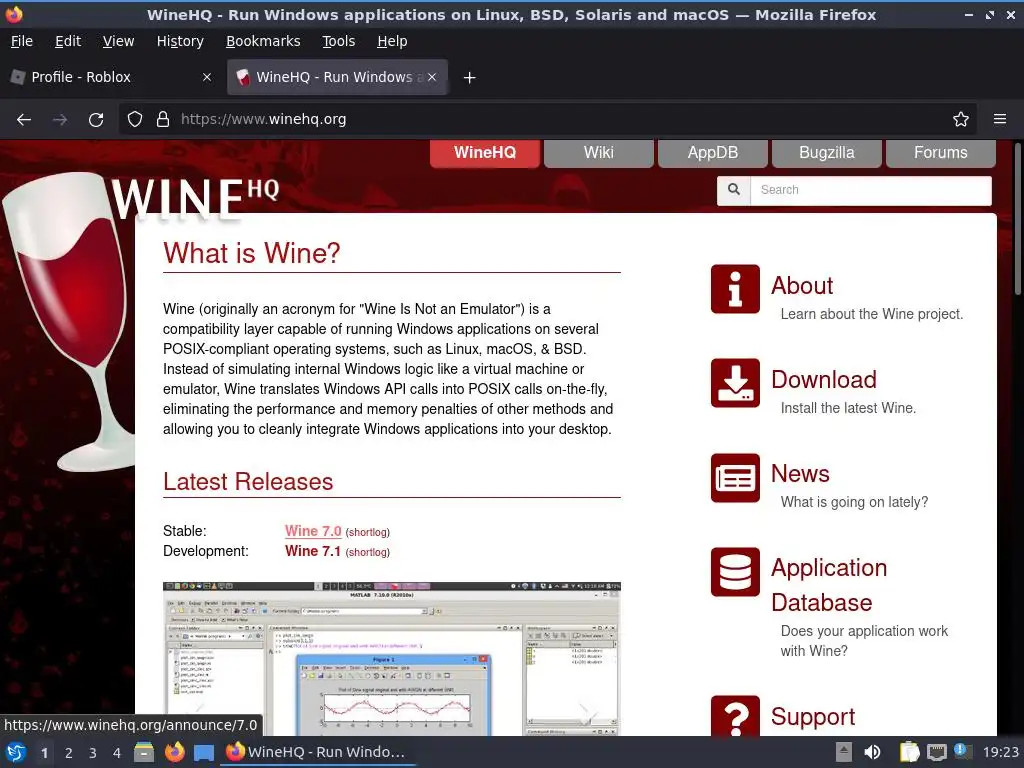Open shortlog for Wine 7.1

pos(368,552)
